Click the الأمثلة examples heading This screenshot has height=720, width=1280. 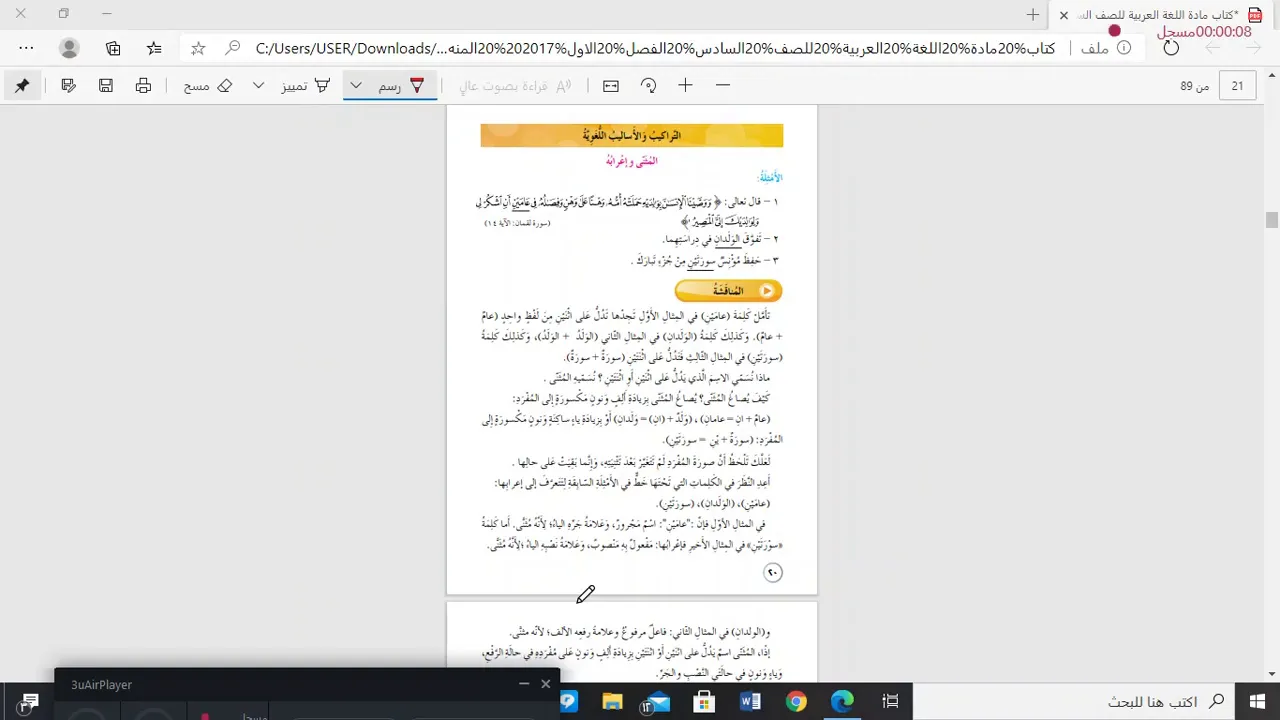coord(770,178)
